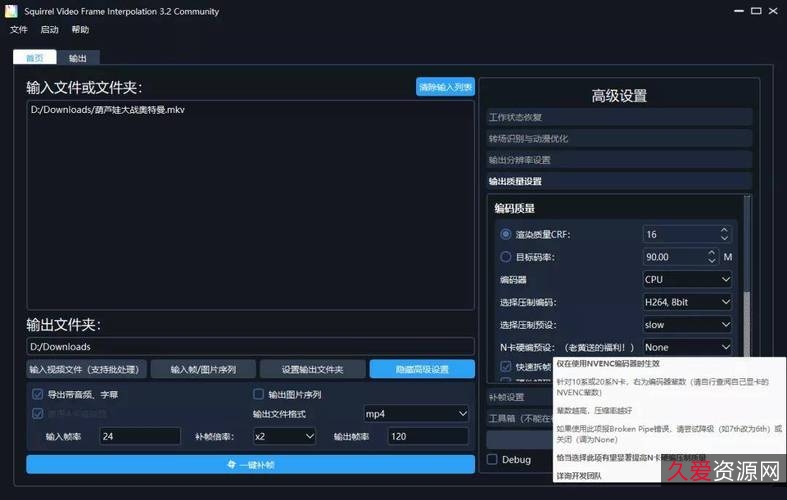Select the 葫芦娃大战奥特曼.mkv input entry

tap(107, 109)
